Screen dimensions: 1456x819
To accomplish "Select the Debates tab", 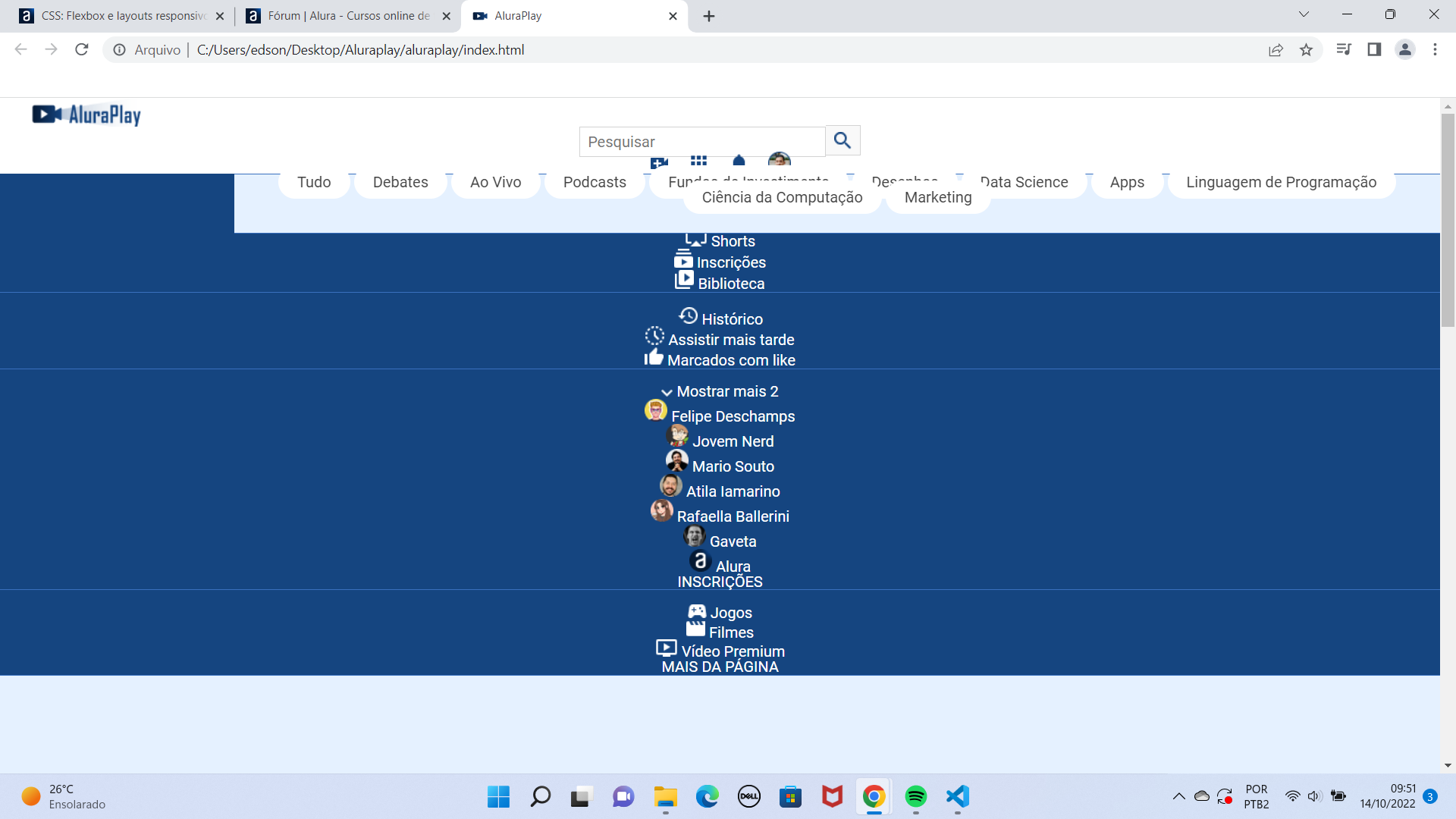I will click(400, 182).
